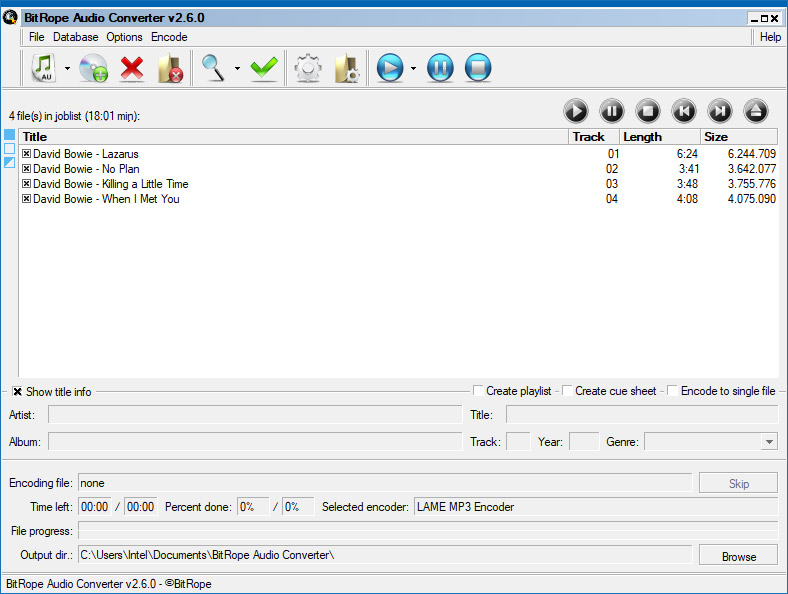Expand dropdown arrow next to add files icon
The image size is (788, 594).
click(x=67, y=69)
